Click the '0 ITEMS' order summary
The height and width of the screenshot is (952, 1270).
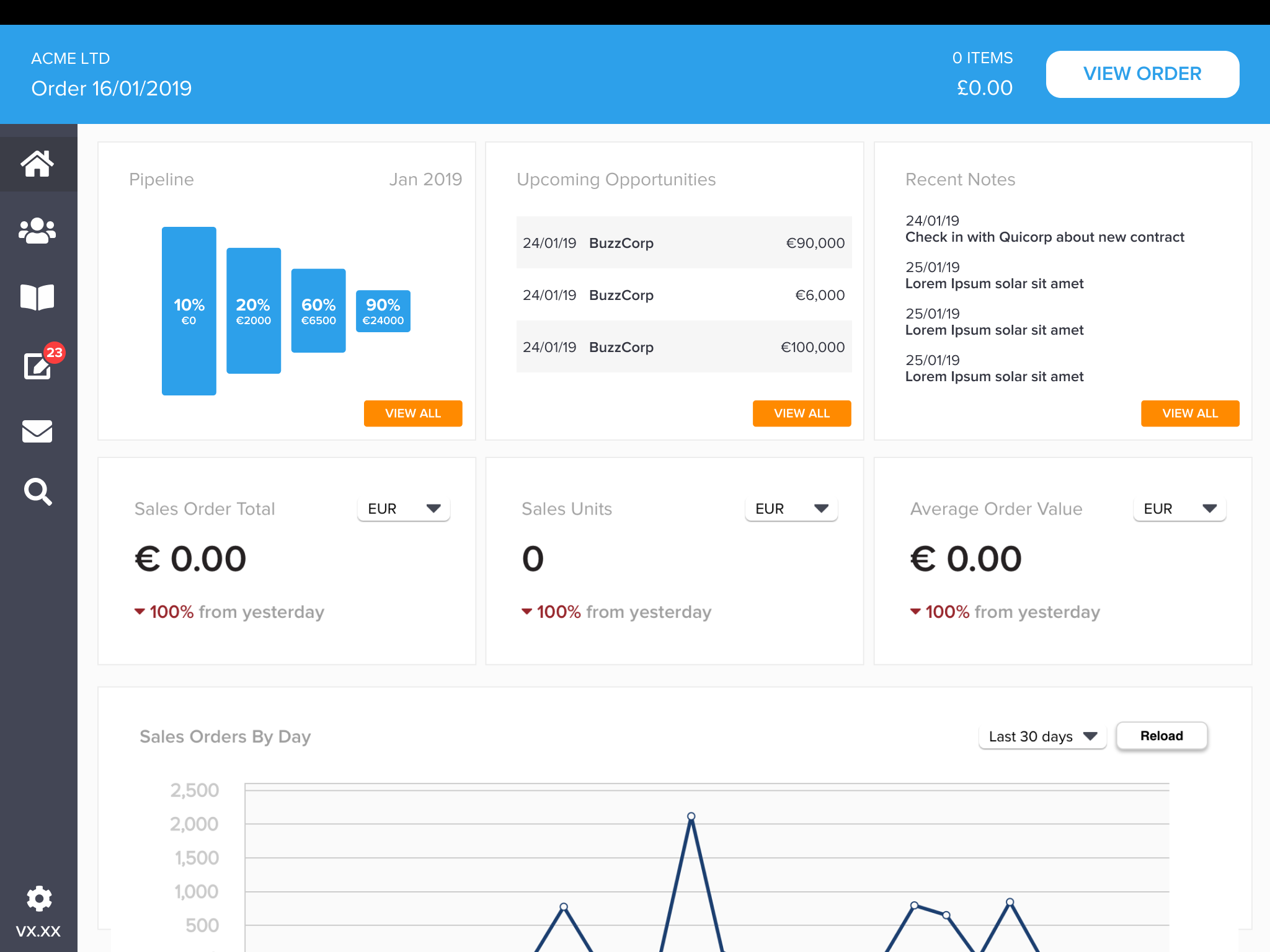pyautogui.click(x=982, y=58)
